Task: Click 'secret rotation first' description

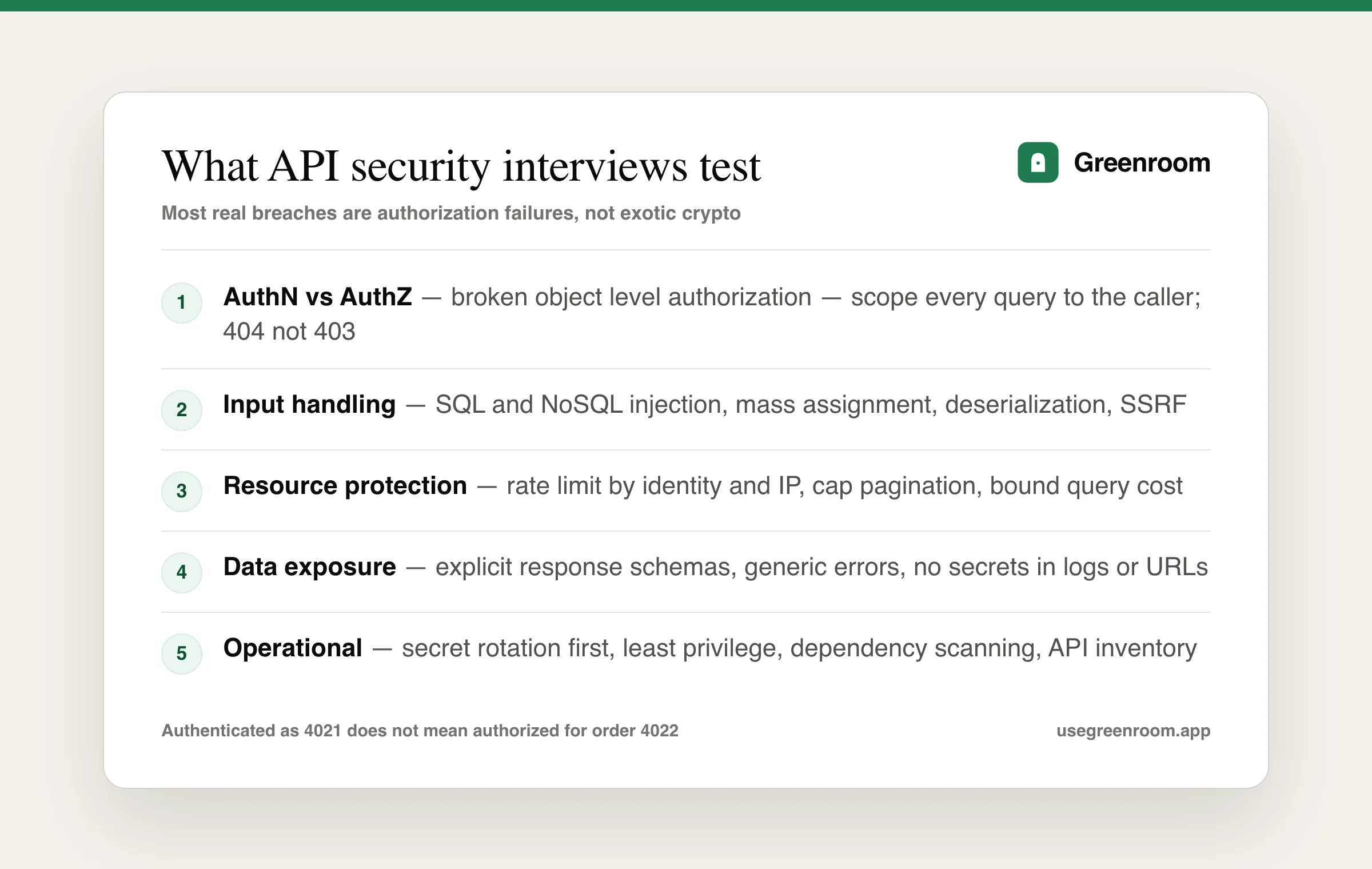Action: tap(508, 648)
